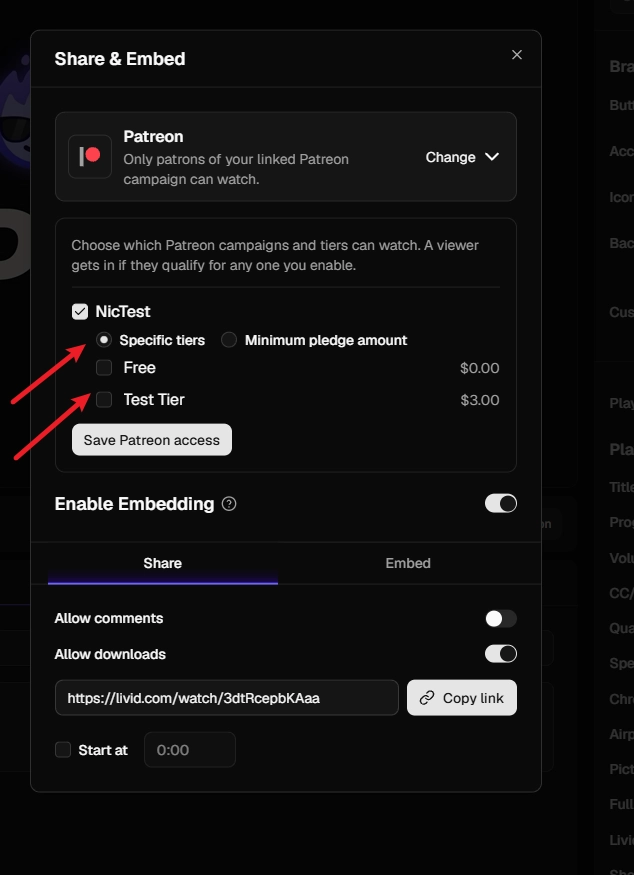
Task: Disable the Allow downloads toggle
Action: click(501, 653)
